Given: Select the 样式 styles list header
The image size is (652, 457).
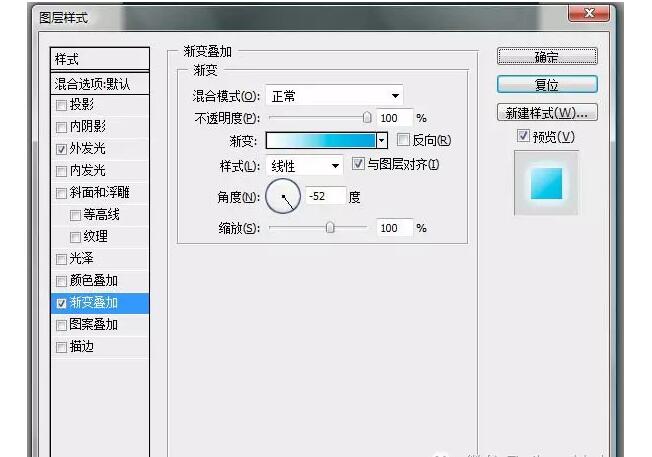Looking at the screenshot, I should click(100, 59).
